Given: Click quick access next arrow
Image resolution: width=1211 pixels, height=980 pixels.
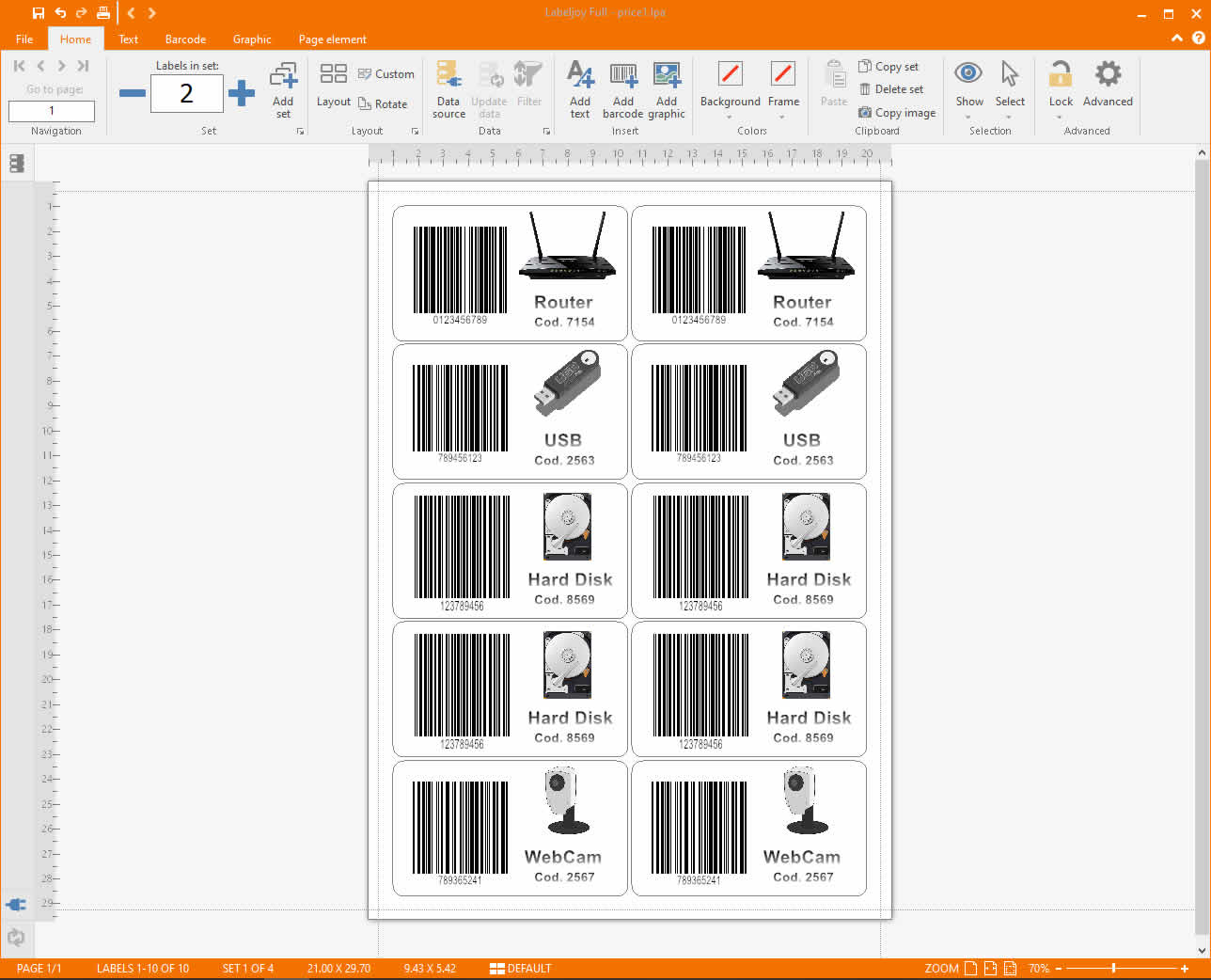Looking at the screenshot, I should (151, 13).
